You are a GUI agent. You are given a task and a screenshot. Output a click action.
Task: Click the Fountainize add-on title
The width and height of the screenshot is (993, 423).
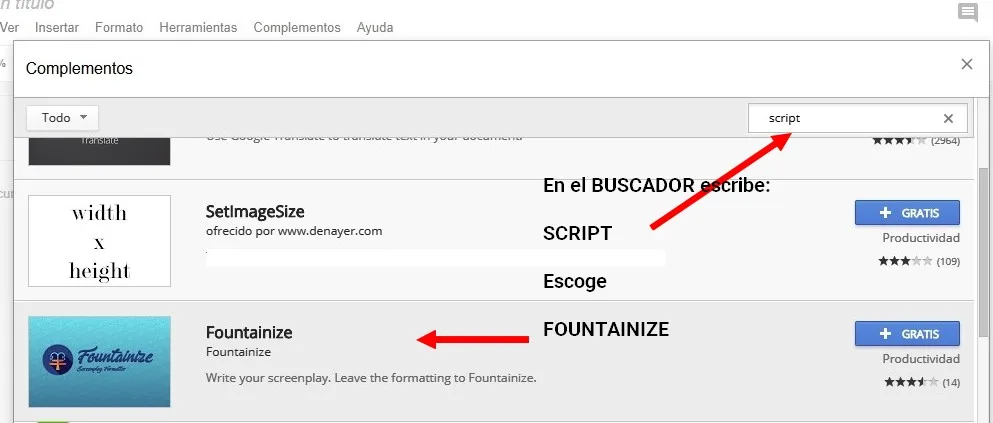(249, 332)
